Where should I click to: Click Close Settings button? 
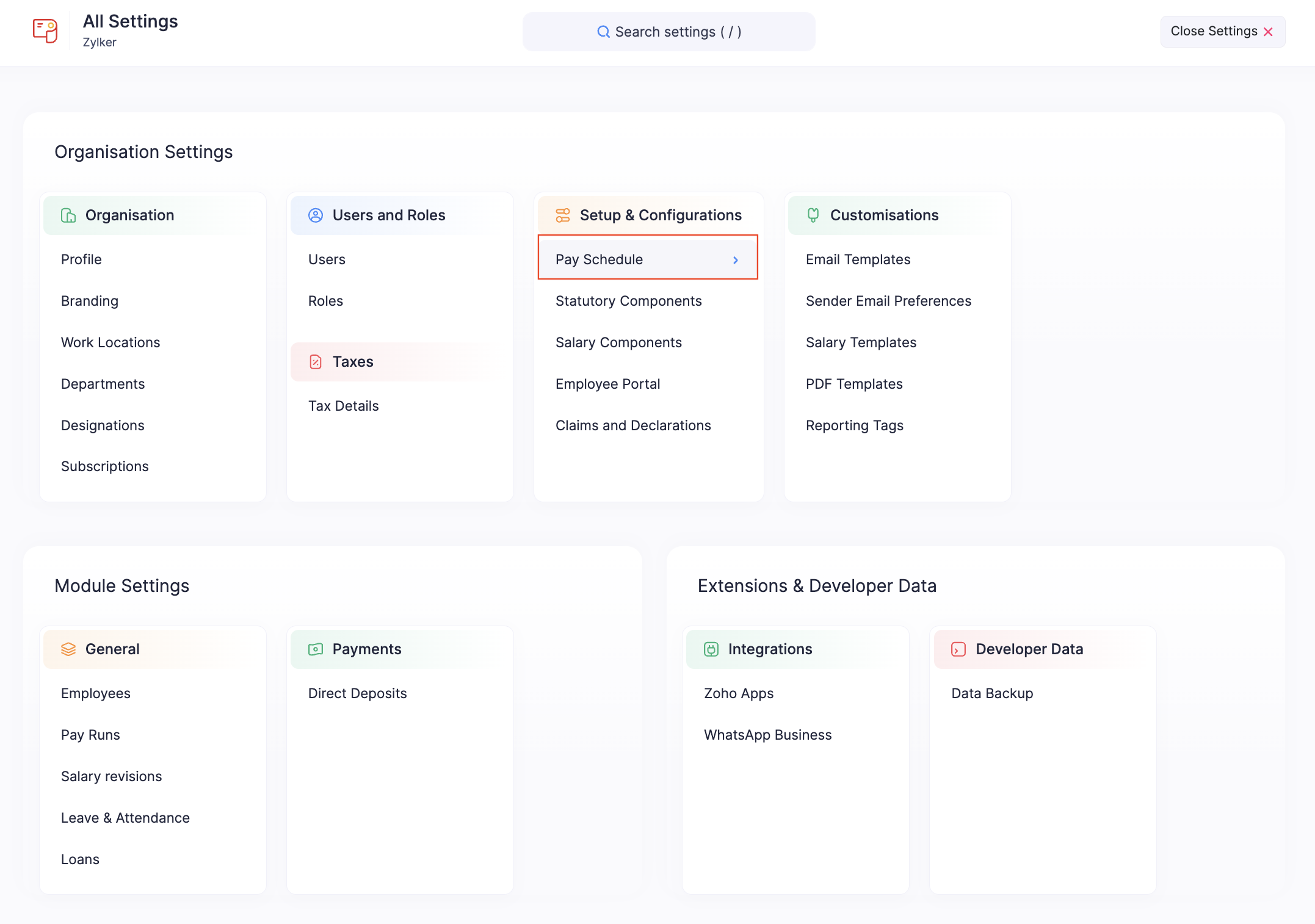click(x=1222, y=32)
